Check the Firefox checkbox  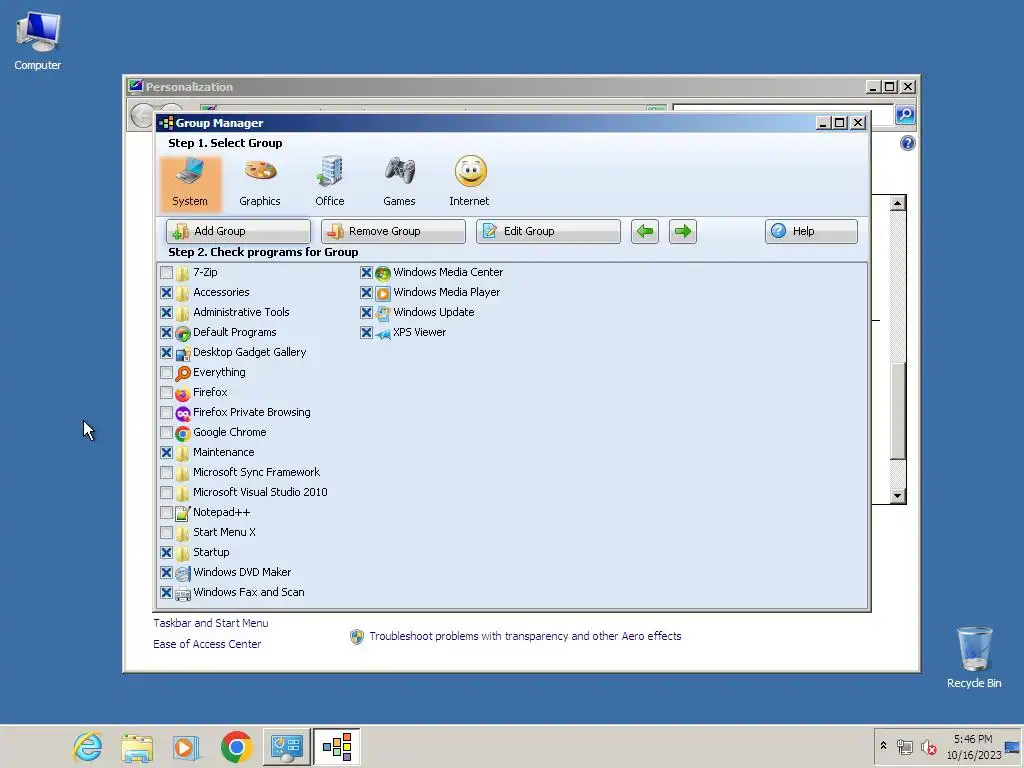(167, 392)
